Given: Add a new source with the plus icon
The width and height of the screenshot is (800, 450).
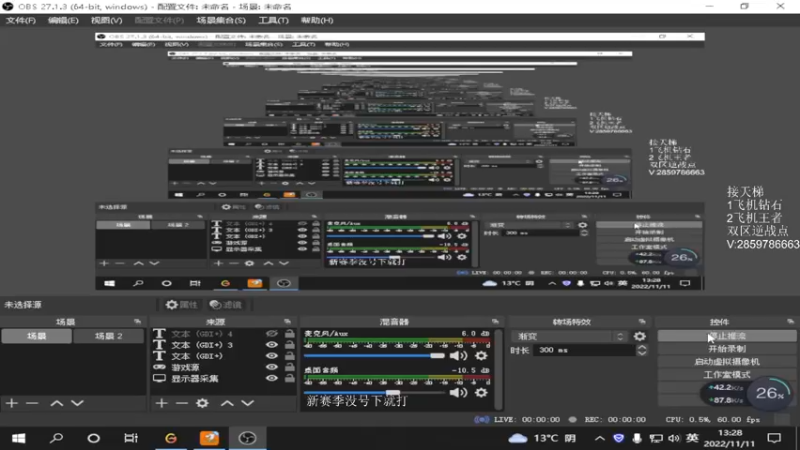Looking at the screenshot, I should point(161,403).
